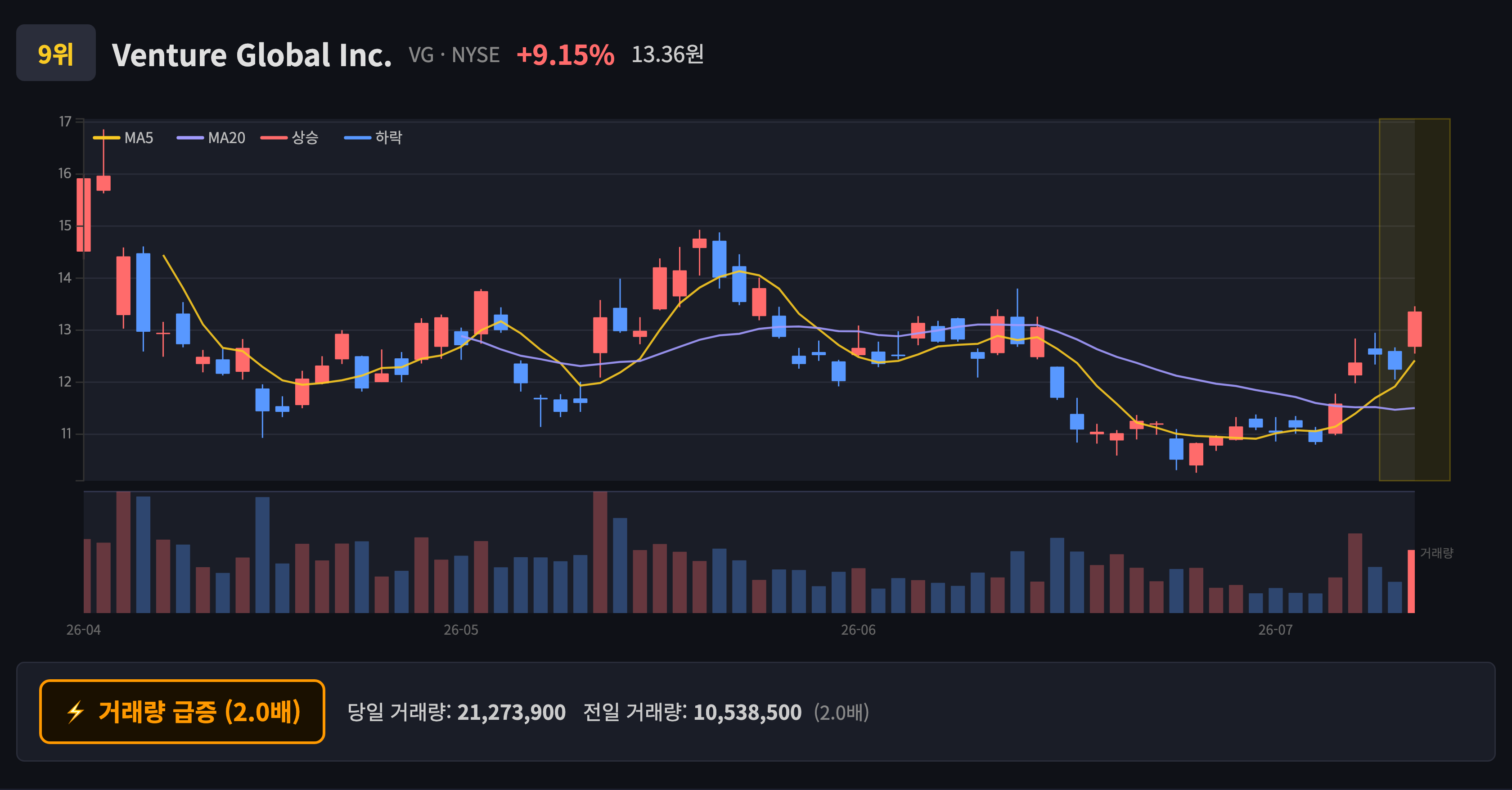Viewport: 1512px width, 790px height.
Task: Select the highlighted latest-day region of the chart
Action: 1414,299
